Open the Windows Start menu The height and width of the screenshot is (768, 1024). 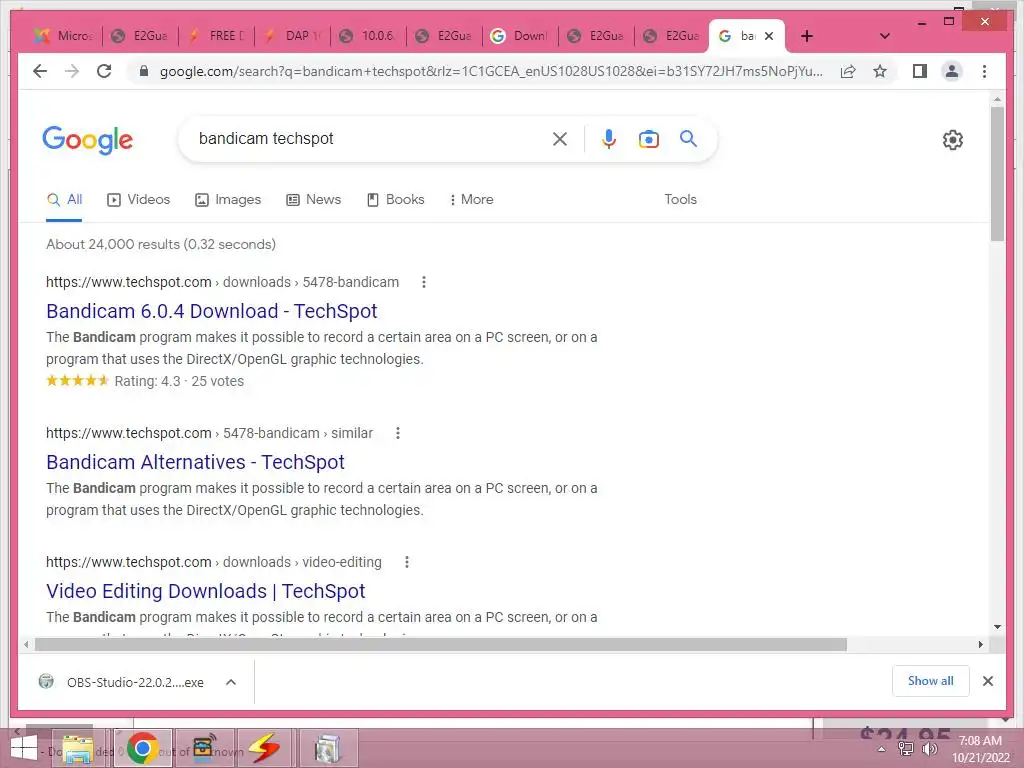pyautogui.click(x=24, y=748)
